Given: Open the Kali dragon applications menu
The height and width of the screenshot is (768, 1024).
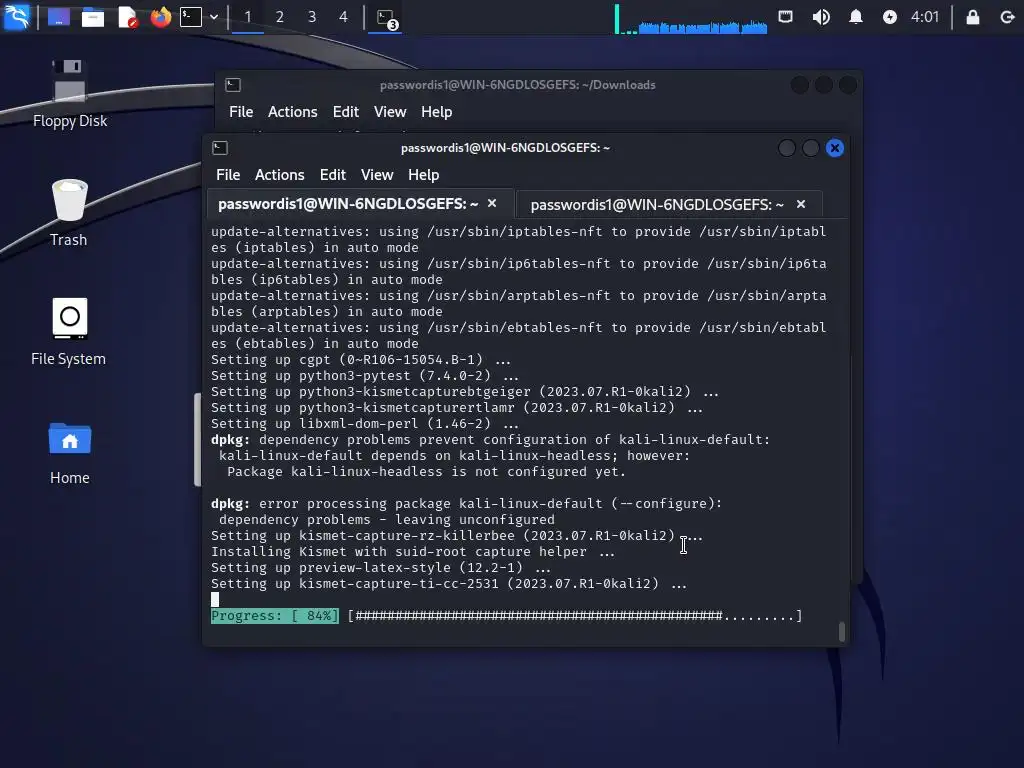Looking at the screenshot, I should 16,16.
